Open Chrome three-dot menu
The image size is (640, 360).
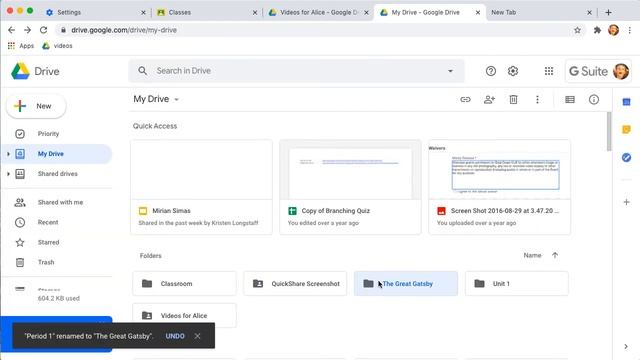tap(630, 30)
